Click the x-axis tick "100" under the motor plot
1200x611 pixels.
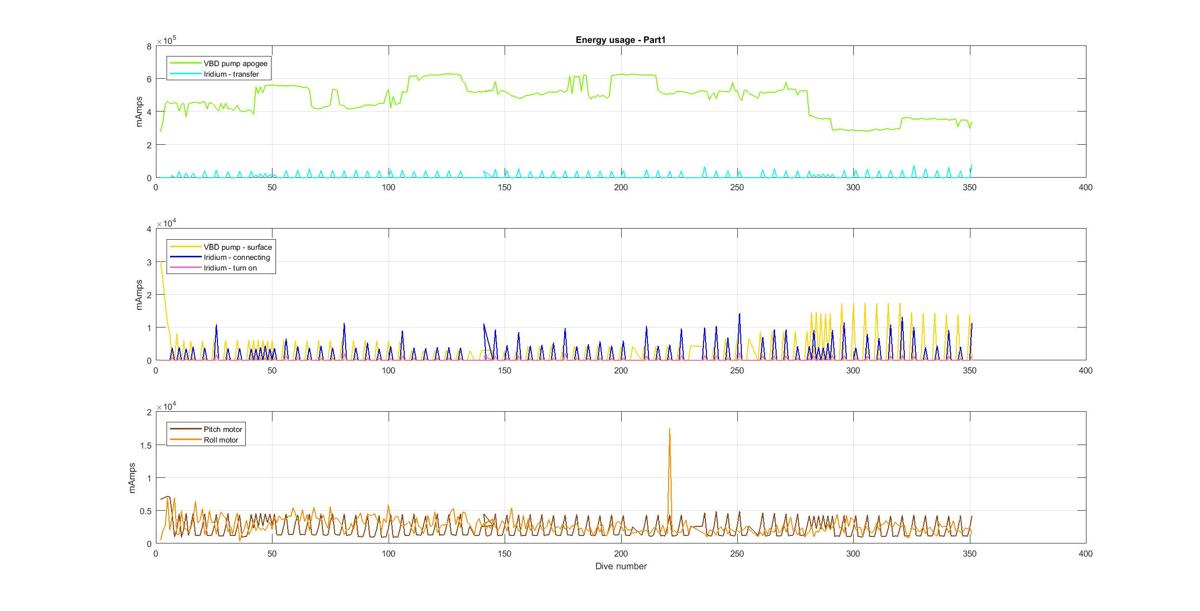(388, 553)
